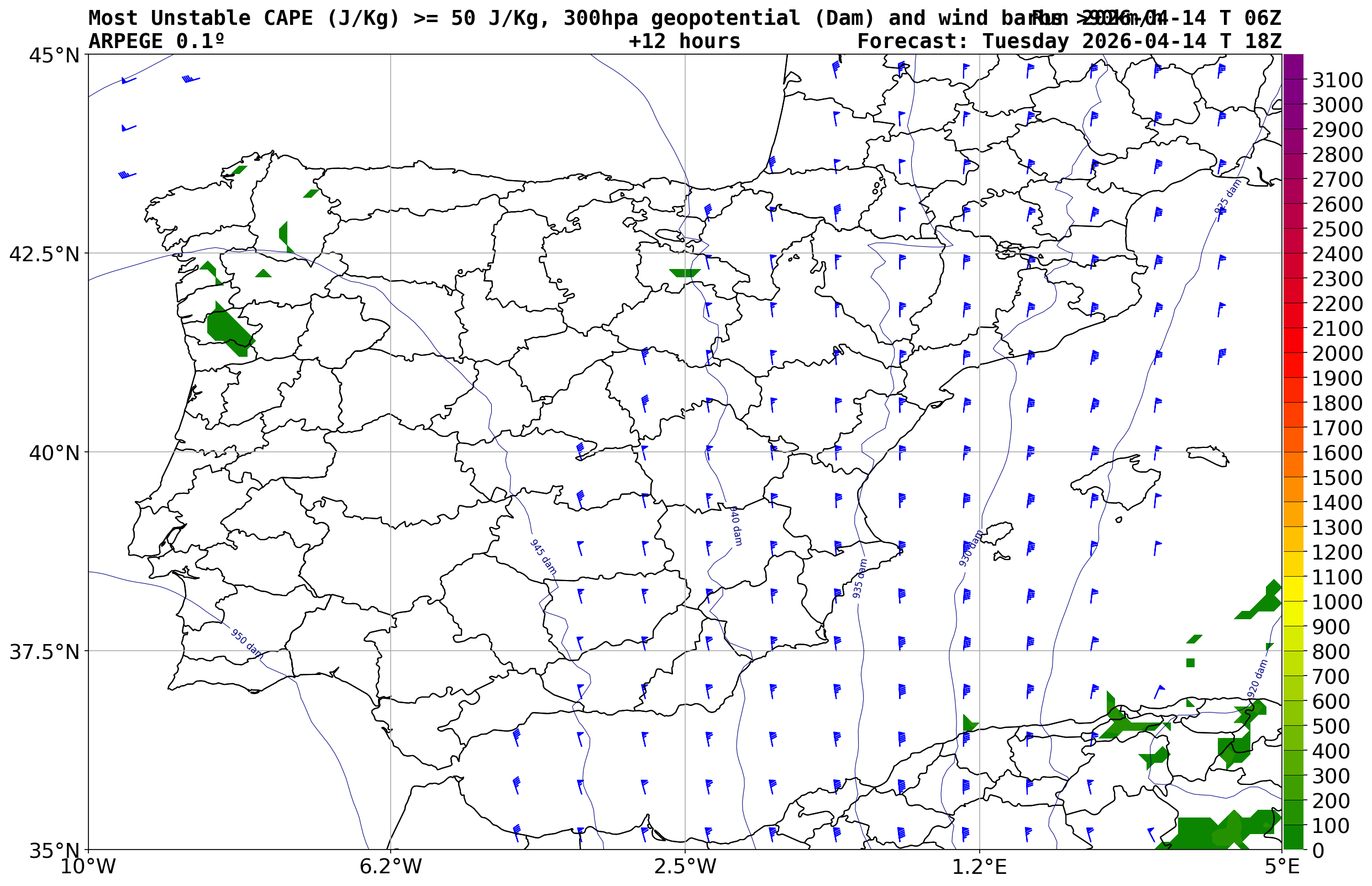
Task: Click the Forecast Tuesday 2026-04-14 T 18Z text
Action: tap(1069, 41)
